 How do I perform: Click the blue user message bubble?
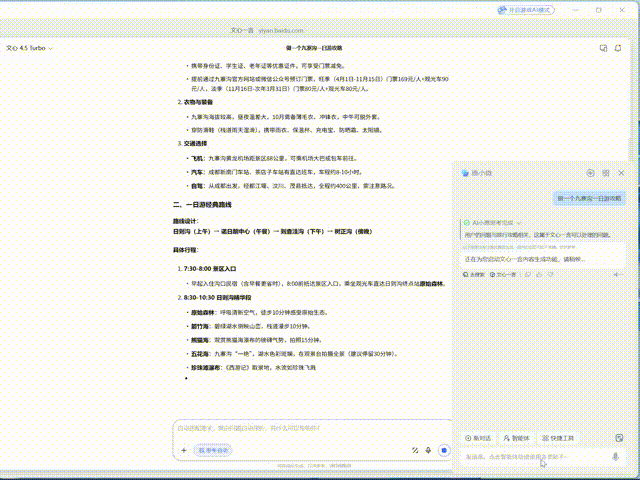588,199
